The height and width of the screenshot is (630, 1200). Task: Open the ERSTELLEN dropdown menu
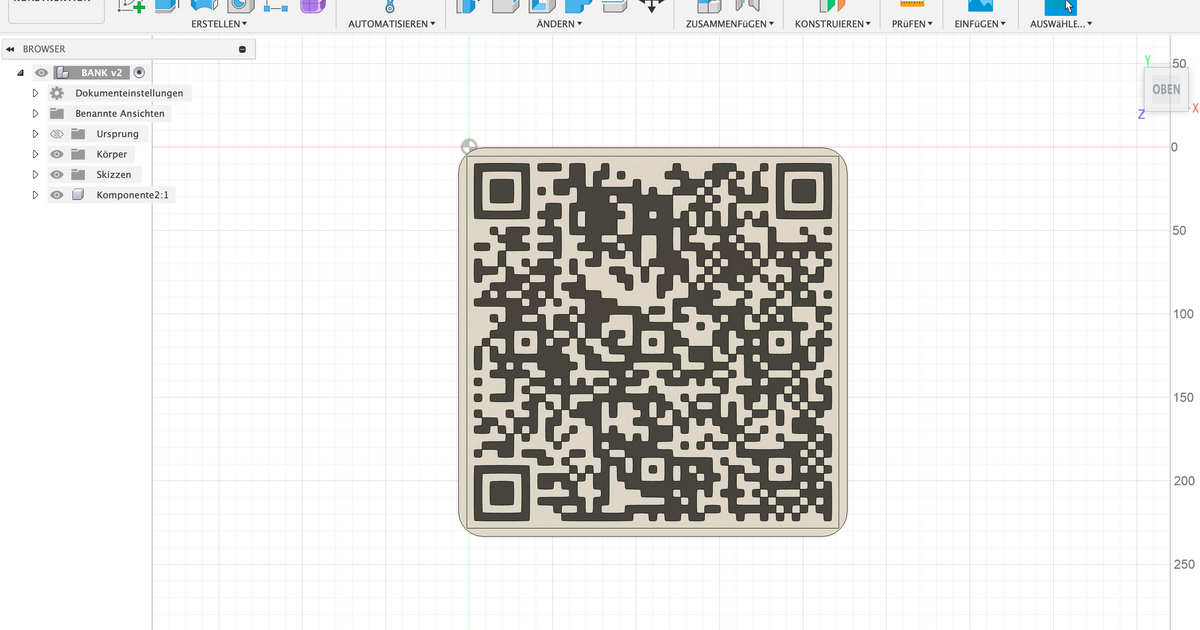click(x=219, y=23)
